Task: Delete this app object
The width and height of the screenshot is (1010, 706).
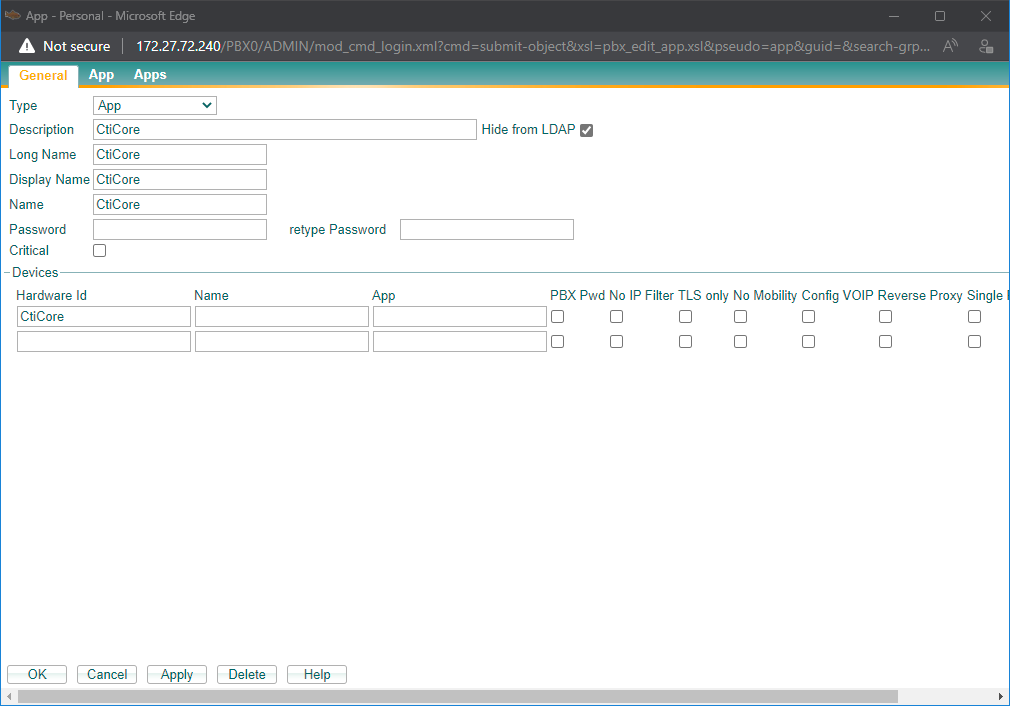Action: tap(247, 675)
